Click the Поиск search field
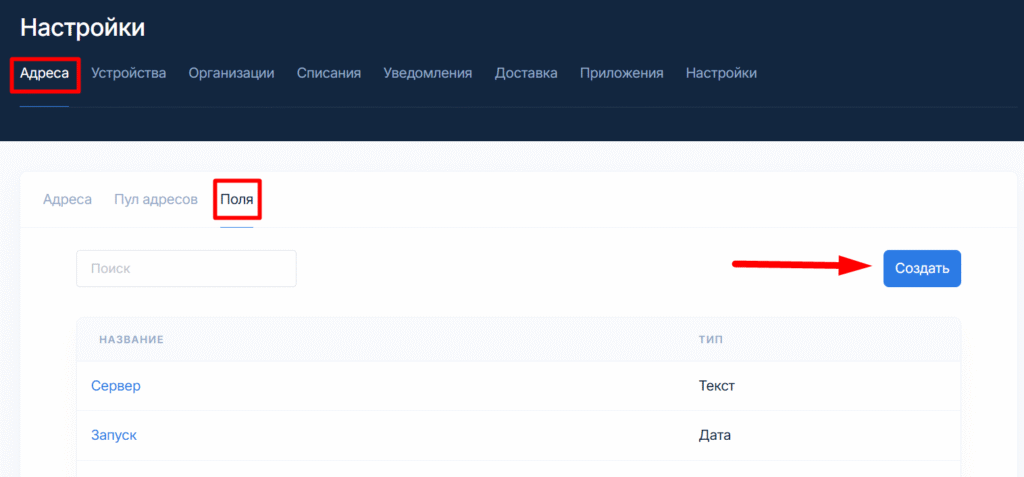 (x=186, y=268)
